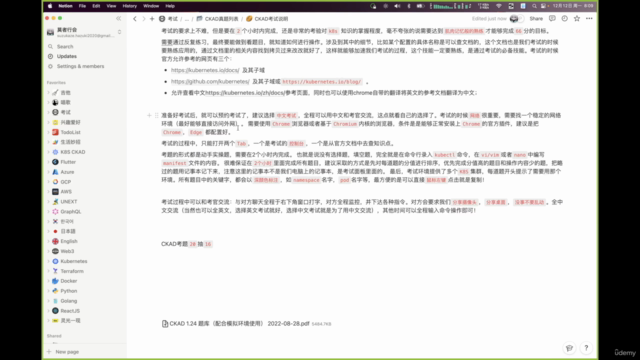Open the Python page in sidebar
Screen dimensions: 640x360
69,291
